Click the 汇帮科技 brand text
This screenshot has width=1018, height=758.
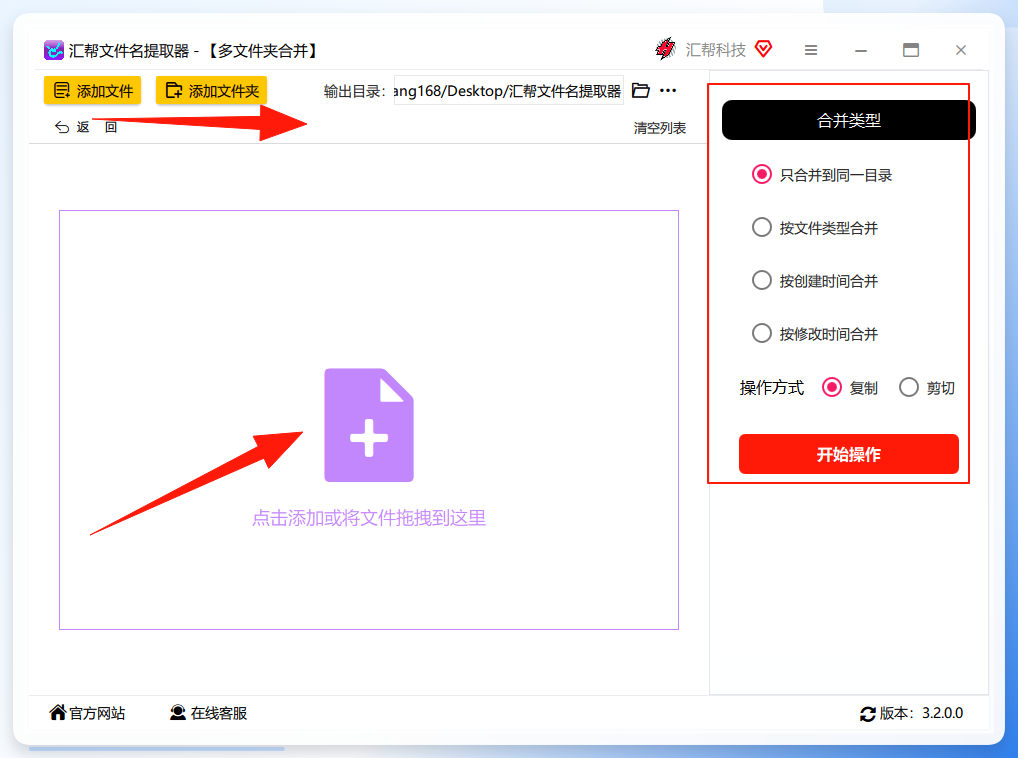tap(715, 50)
